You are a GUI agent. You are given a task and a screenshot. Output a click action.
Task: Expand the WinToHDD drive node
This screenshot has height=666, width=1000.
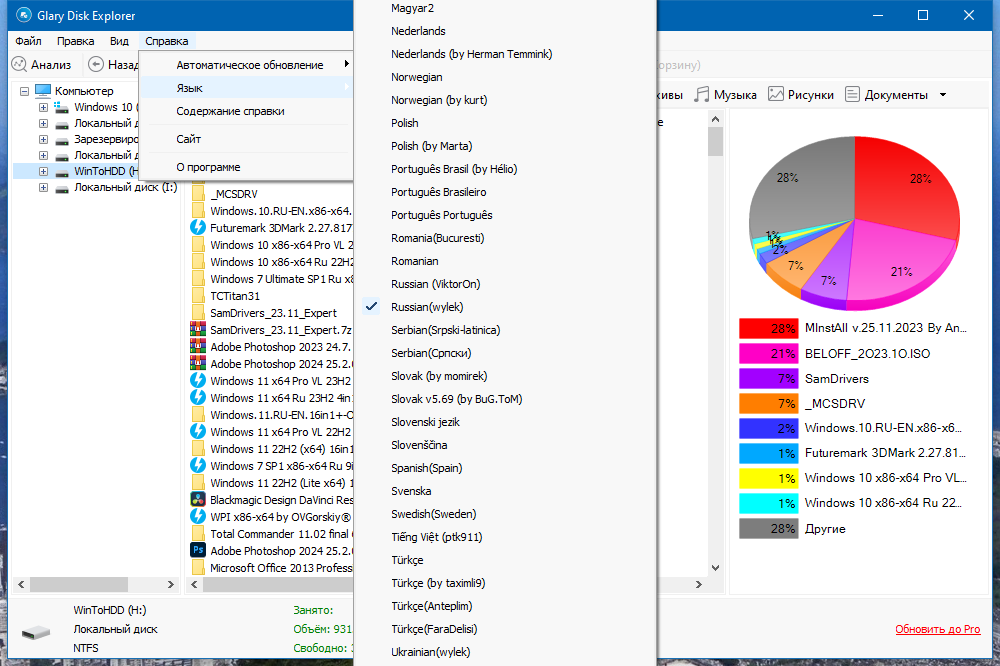pos(43,172)
